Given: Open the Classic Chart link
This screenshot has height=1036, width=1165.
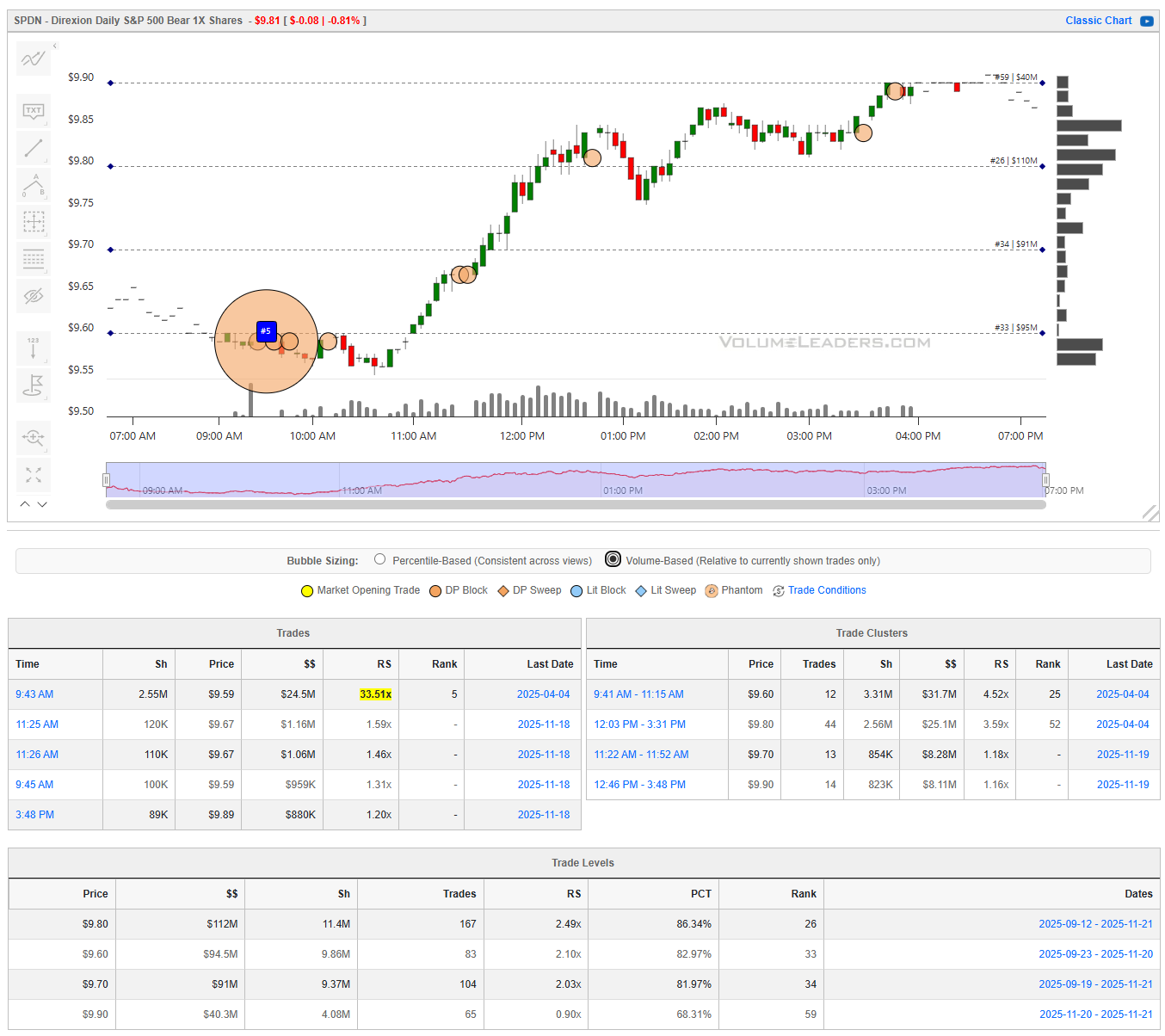Looking at the screenshot, I should (x=1098, y=21).
